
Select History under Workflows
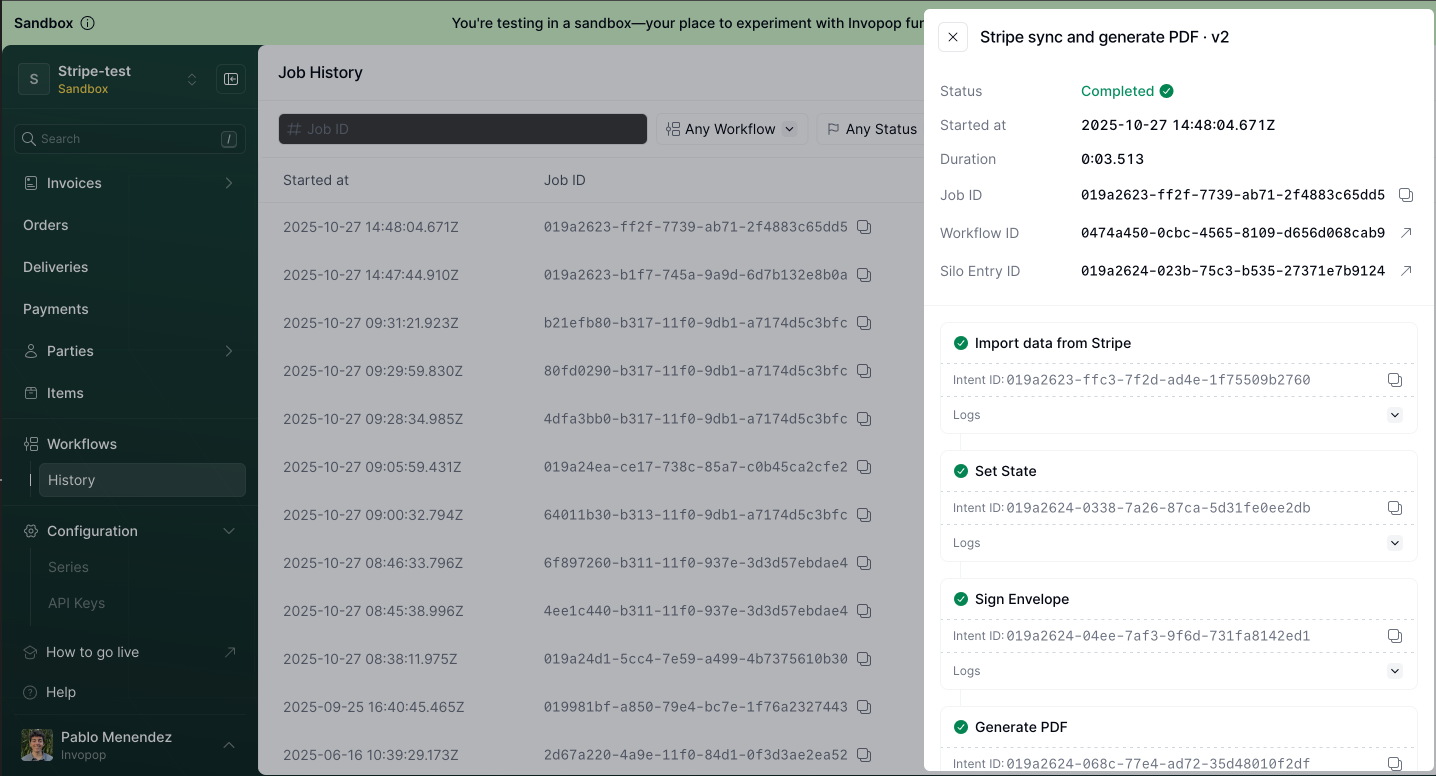142,480
